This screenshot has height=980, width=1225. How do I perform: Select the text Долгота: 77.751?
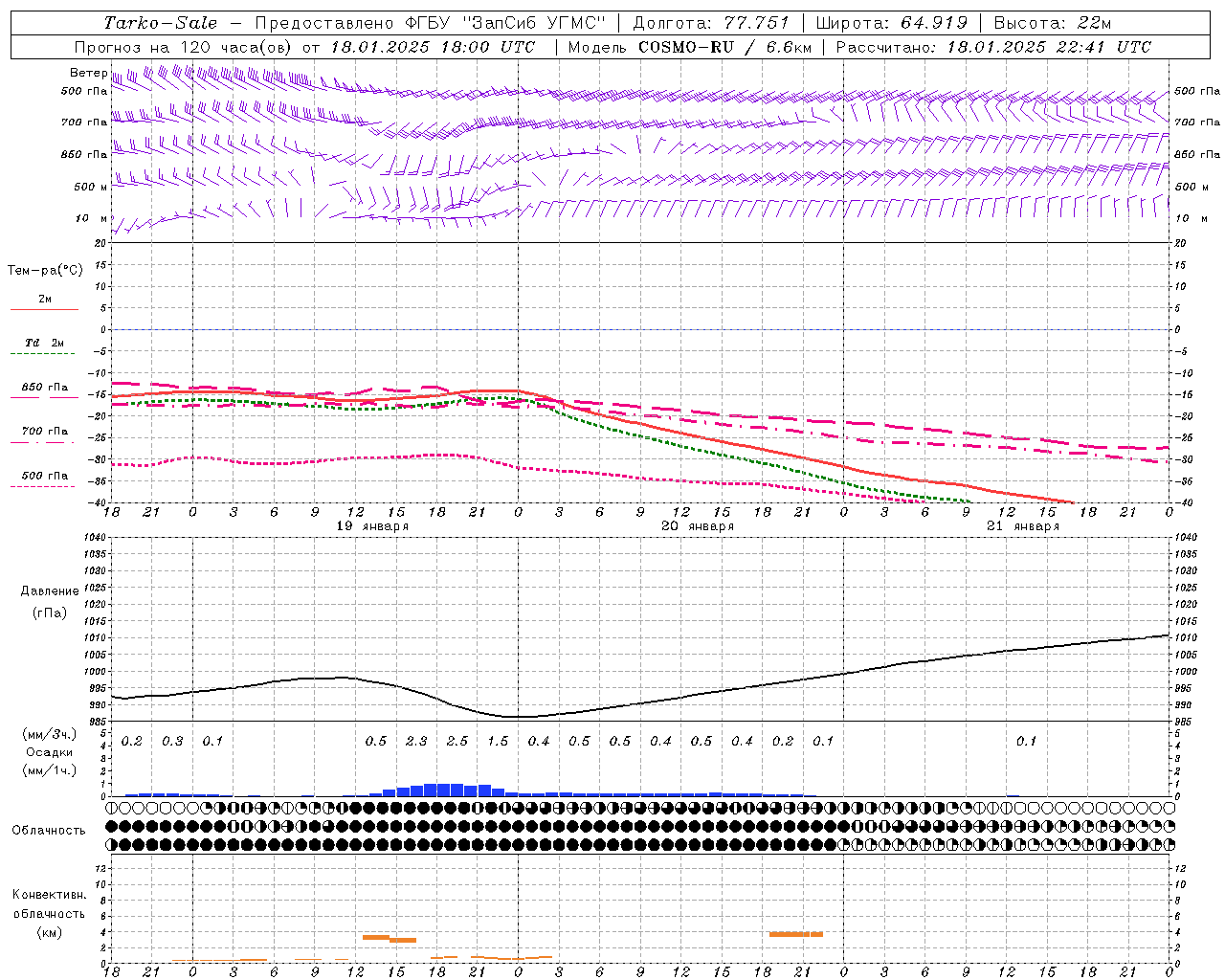(711, 23)
